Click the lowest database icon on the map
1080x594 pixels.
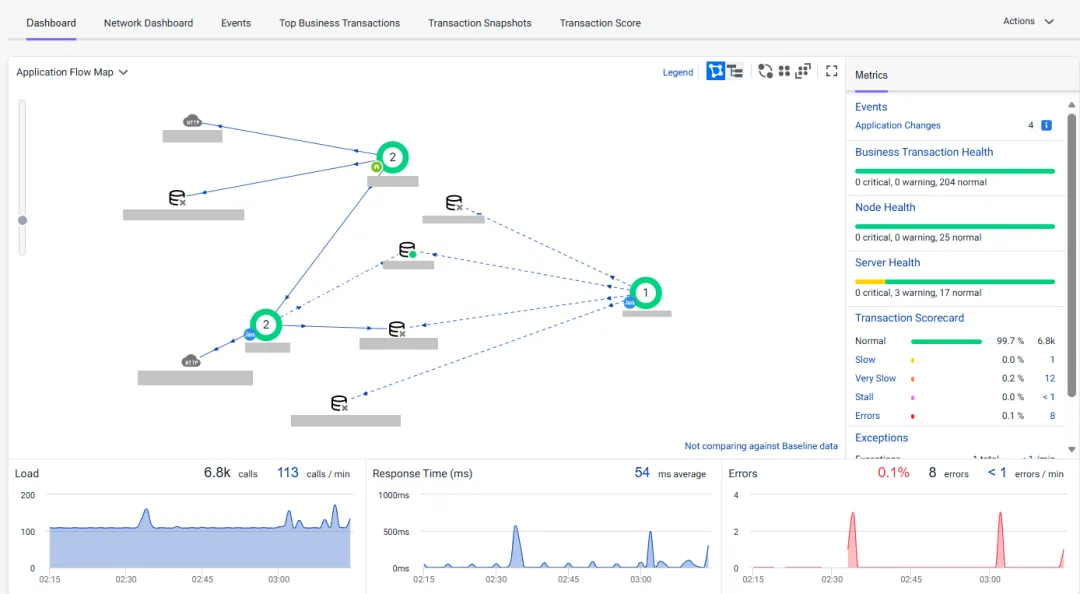(x=339, y=403)
